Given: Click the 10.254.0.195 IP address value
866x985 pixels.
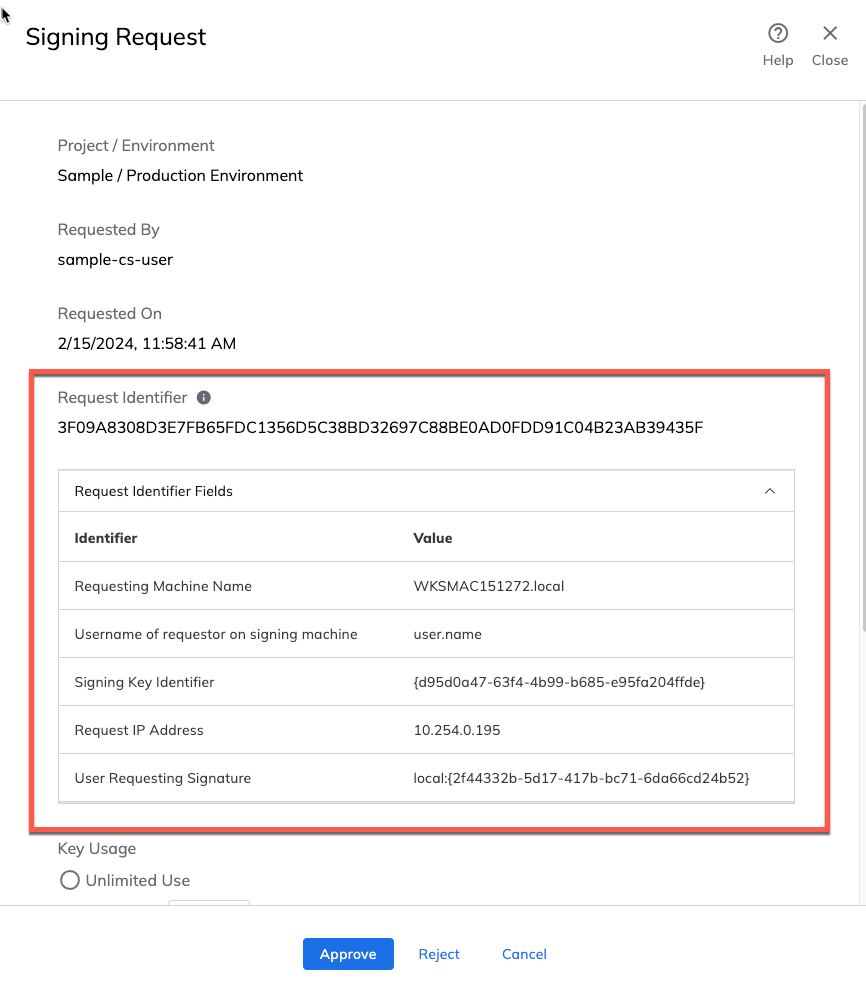Looking at the screenshot, I should point(457,730).
